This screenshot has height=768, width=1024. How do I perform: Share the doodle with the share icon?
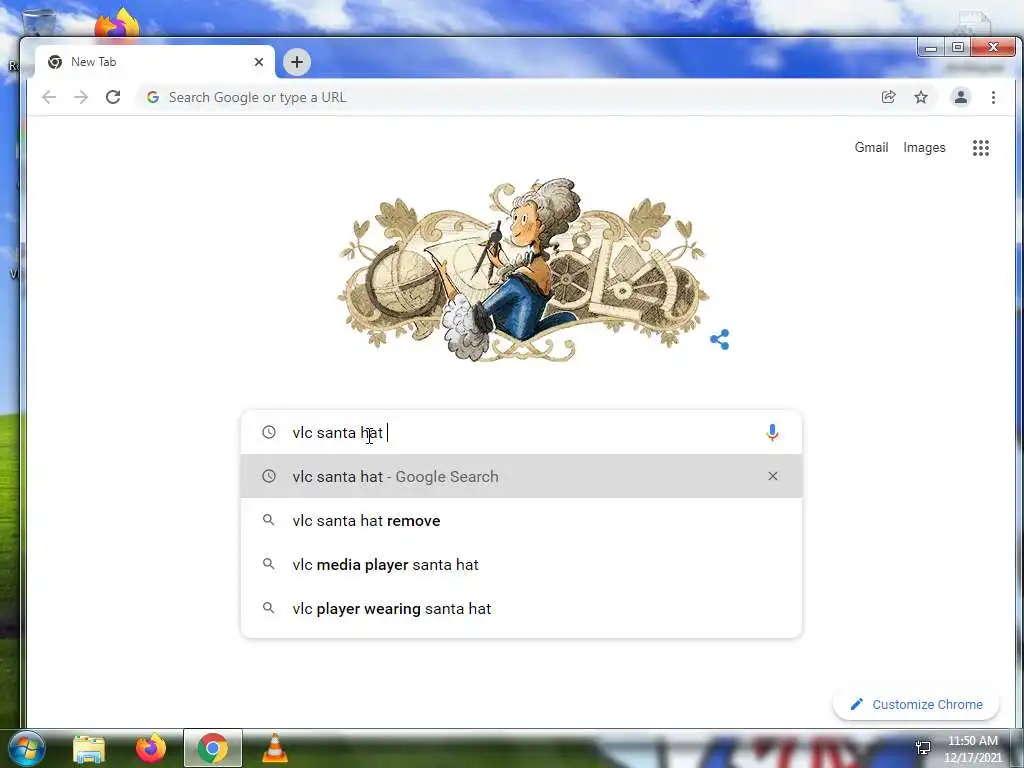tap(720, 340)
